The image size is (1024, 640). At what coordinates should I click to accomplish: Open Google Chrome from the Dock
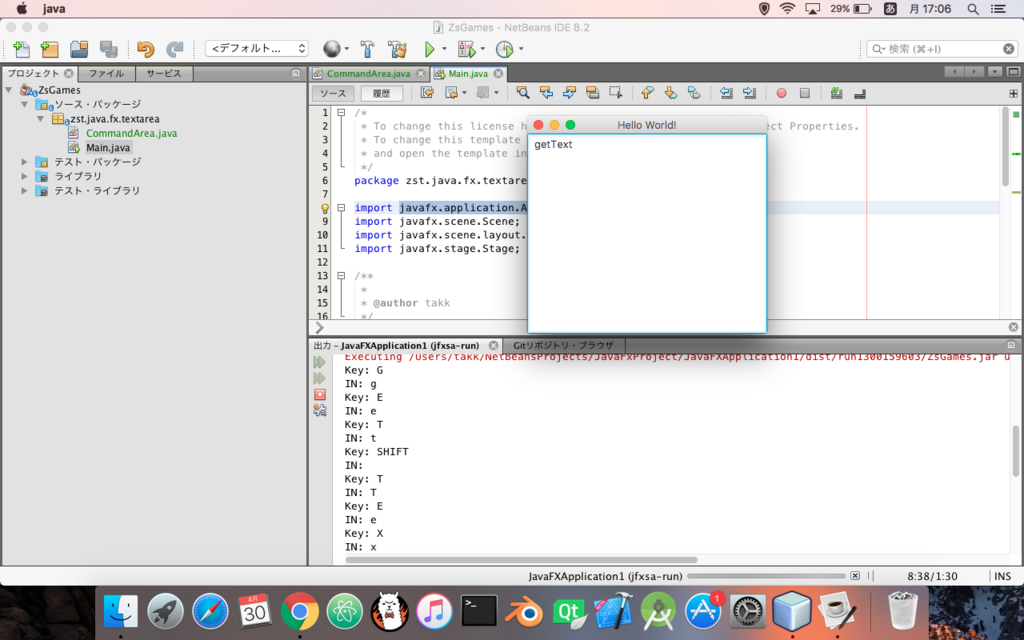(x=299, y=613)
